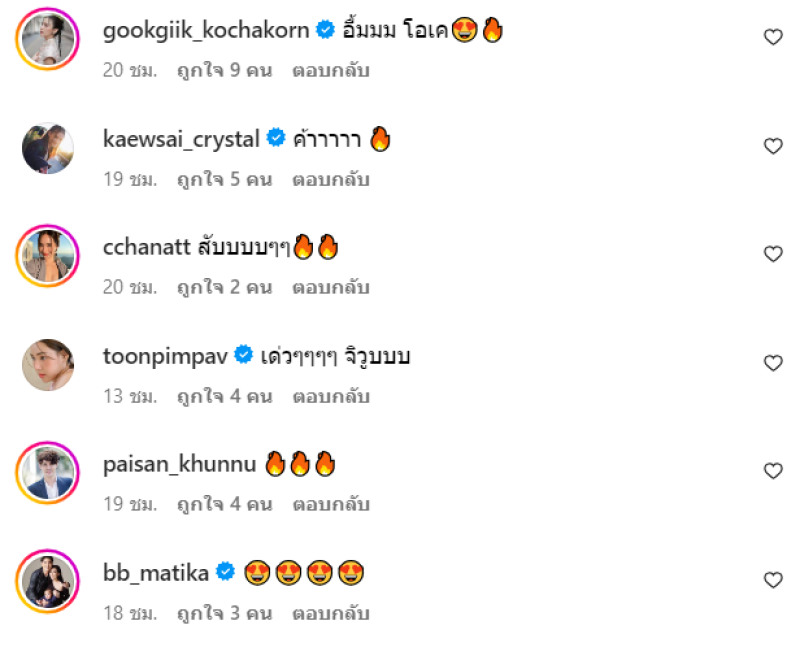800x647 pixels.
Task: Reply to bb_matika's comment via ตอบกลับ
Action: pos(330,613)
